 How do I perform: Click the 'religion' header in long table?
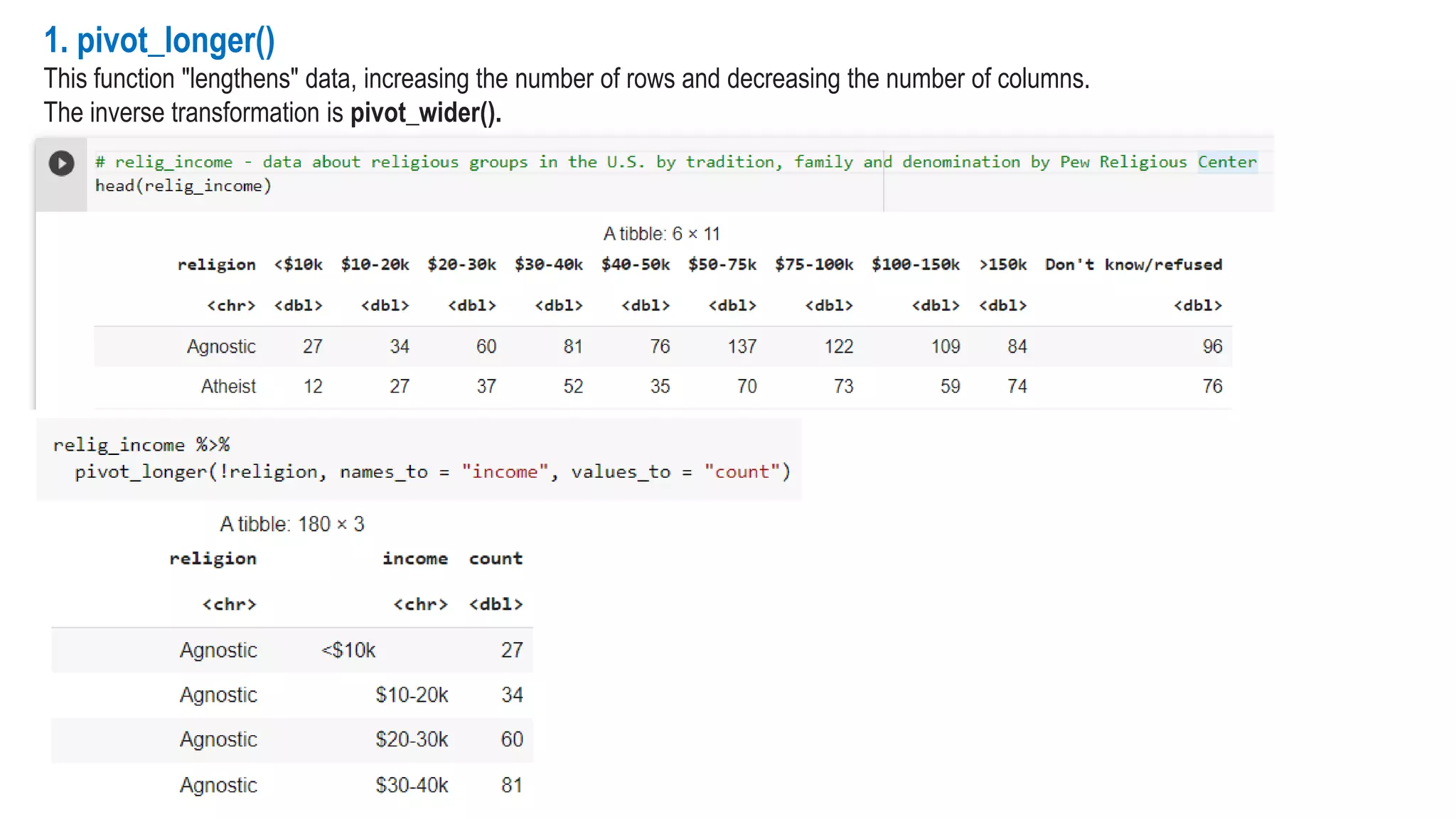tap(213, 559)
